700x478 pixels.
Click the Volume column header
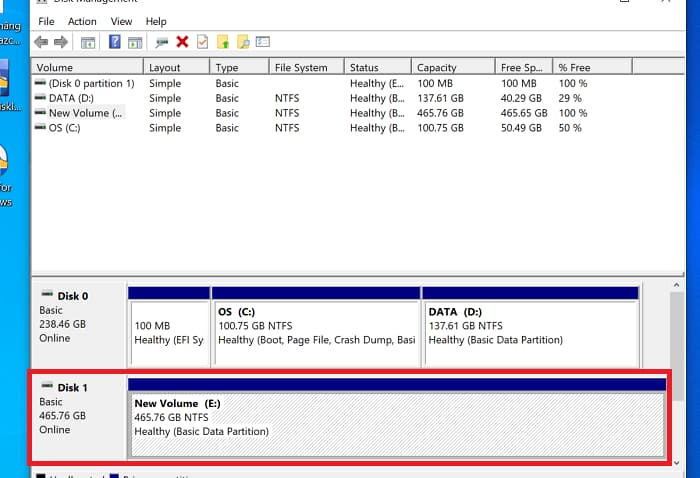(87, 68)
